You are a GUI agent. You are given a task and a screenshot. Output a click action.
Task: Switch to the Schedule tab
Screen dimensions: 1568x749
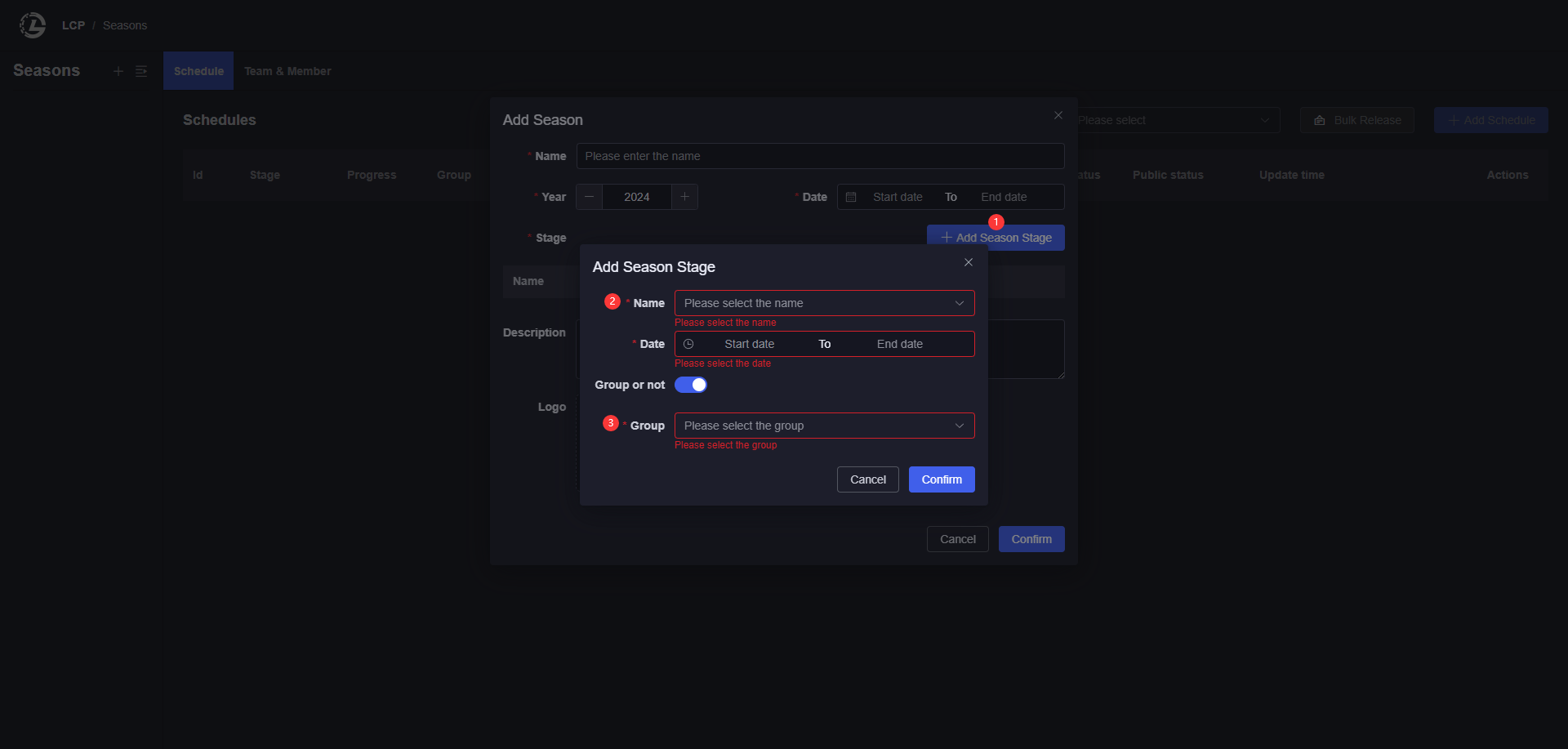(198, 71)
